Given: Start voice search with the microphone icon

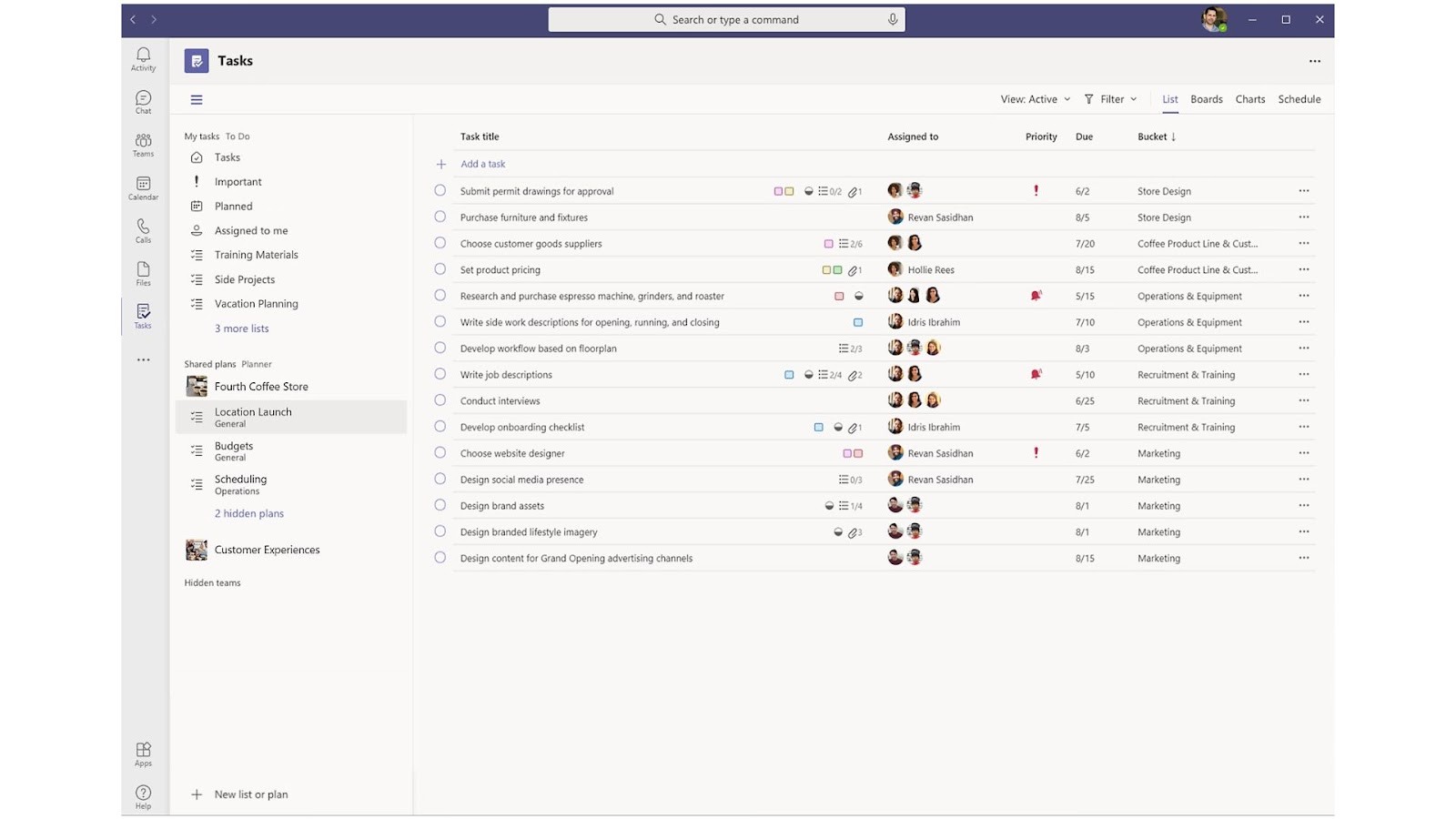Looking at the screenshot, I should coord(892,19).
